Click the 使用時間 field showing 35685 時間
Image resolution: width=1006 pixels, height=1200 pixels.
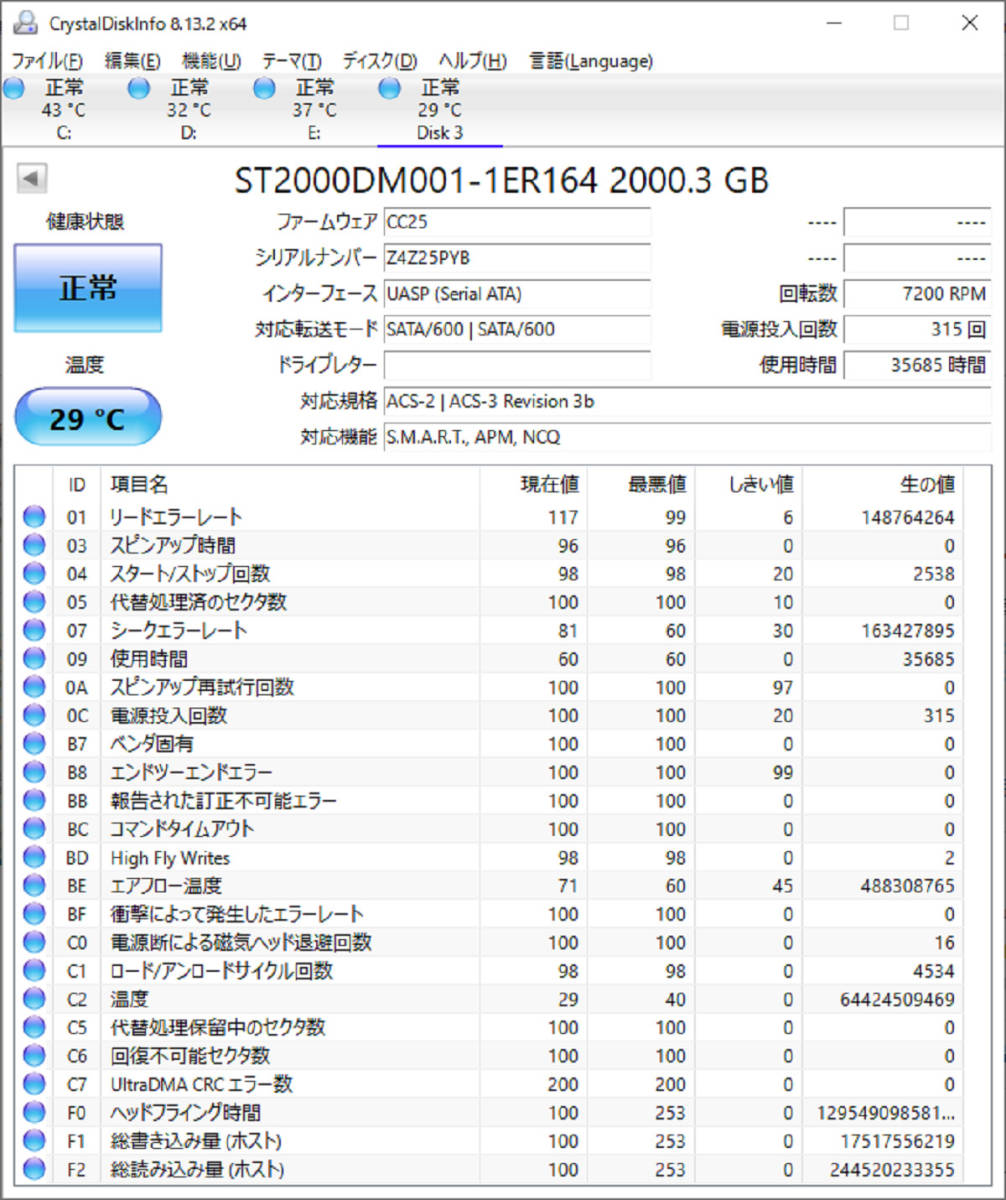(x=917, y=365)
